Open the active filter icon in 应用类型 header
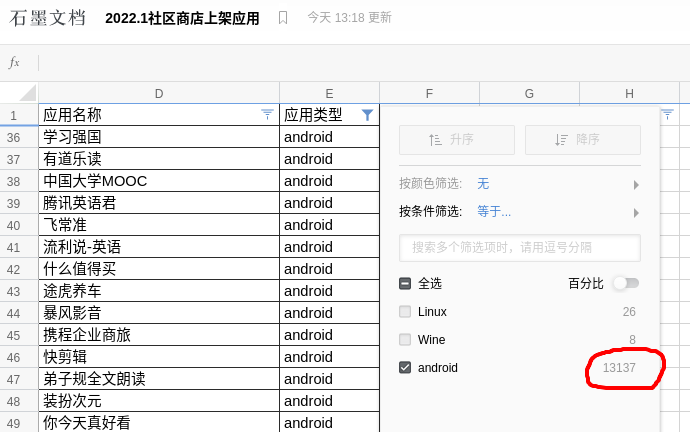Screen dimensions: 690x432 coord(367,115)
